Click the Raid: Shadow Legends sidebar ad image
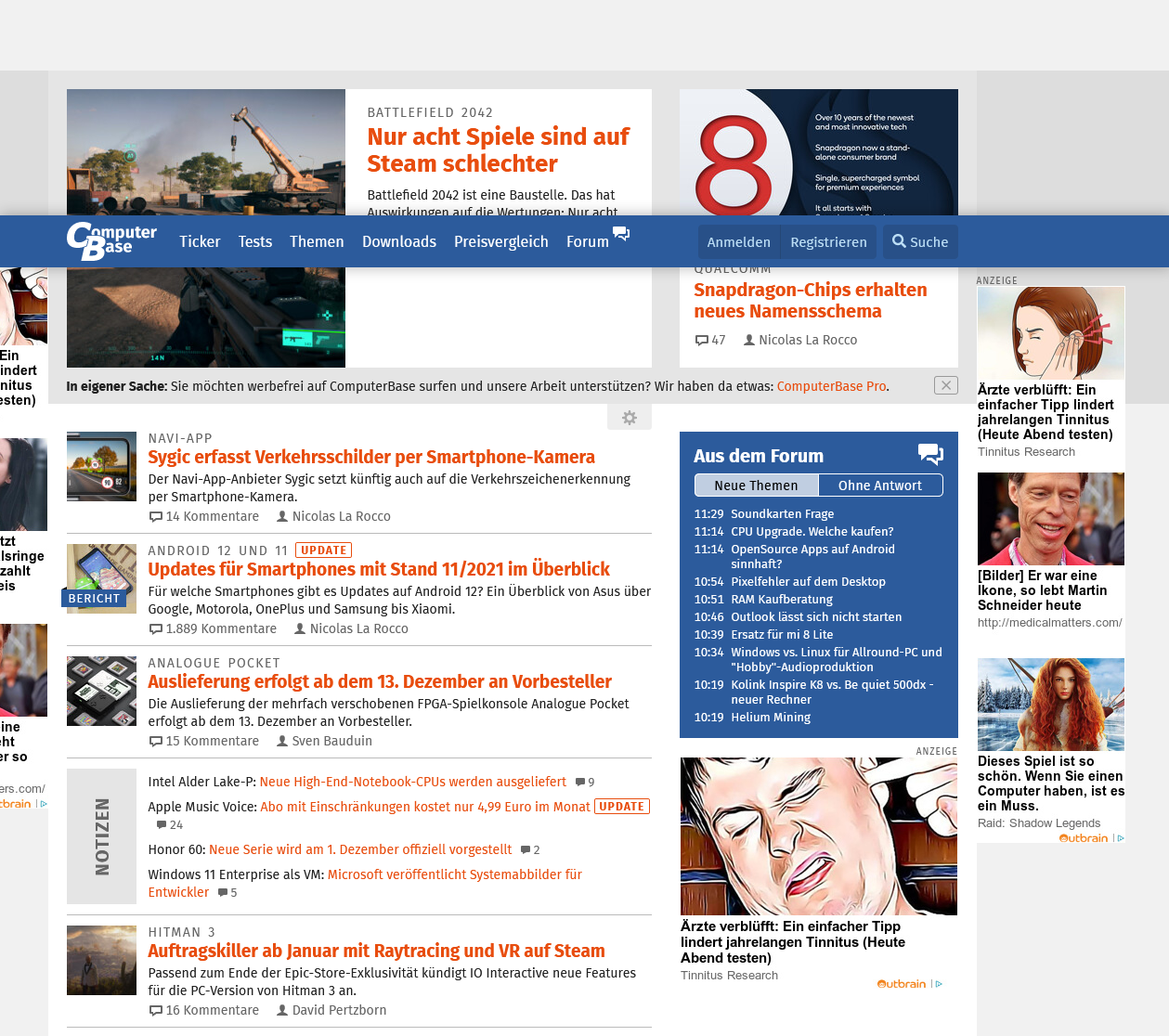Screen dimensions: 1169x1036 [1051, 705]
